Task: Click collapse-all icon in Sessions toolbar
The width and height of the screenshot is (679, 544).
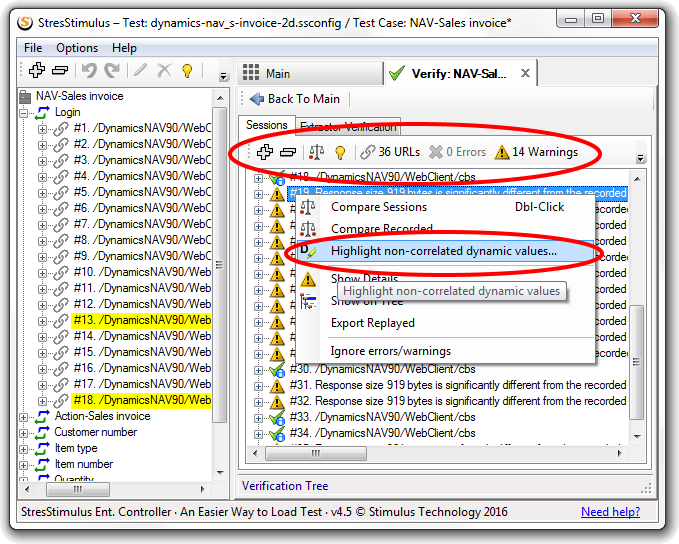Action: [x=288, y=152]
